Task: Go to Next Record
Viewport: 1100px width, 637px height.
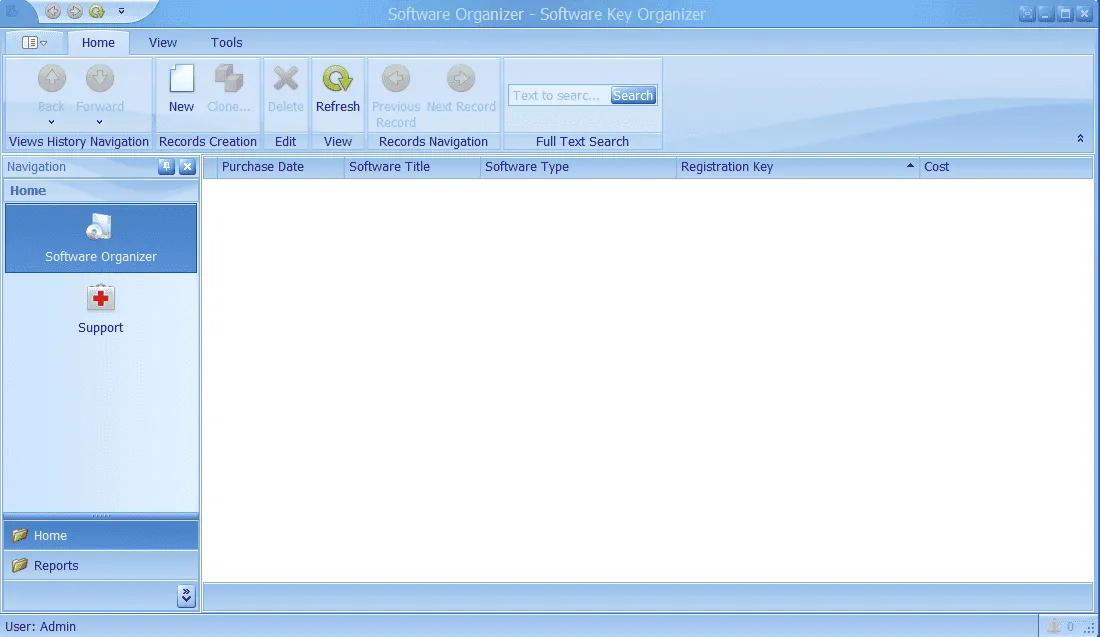Action: [461, 80]
